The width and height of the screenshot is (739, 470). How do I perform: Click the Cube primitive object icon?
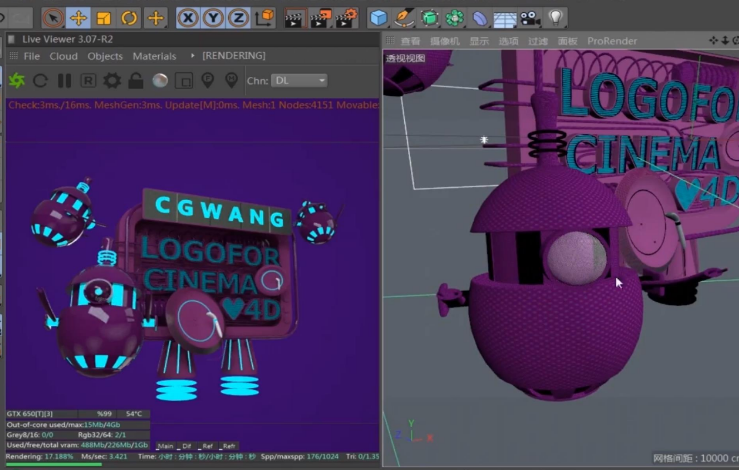[378, 17]
